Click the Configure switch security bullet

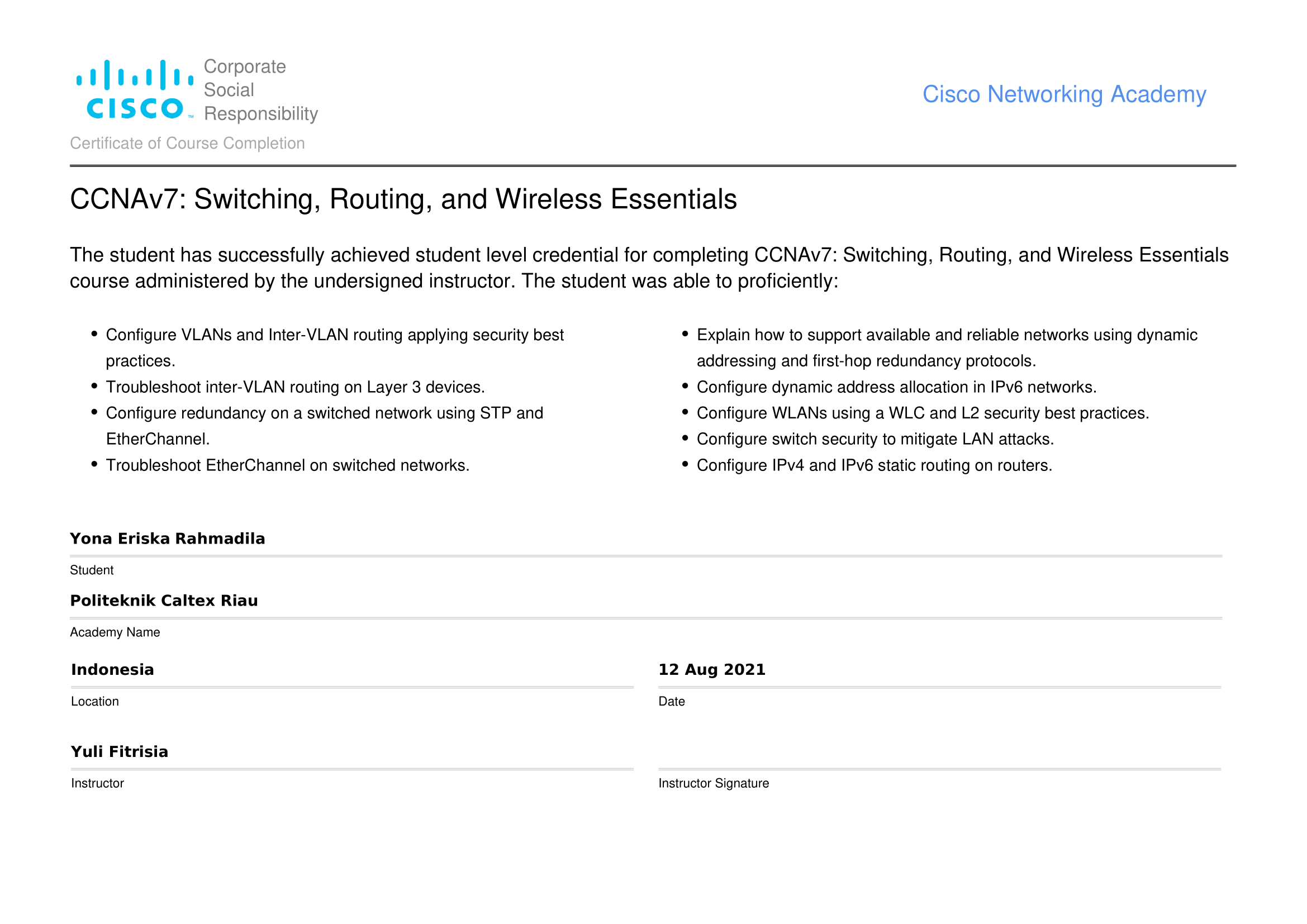pyautogui.click(x=875, y=439)
